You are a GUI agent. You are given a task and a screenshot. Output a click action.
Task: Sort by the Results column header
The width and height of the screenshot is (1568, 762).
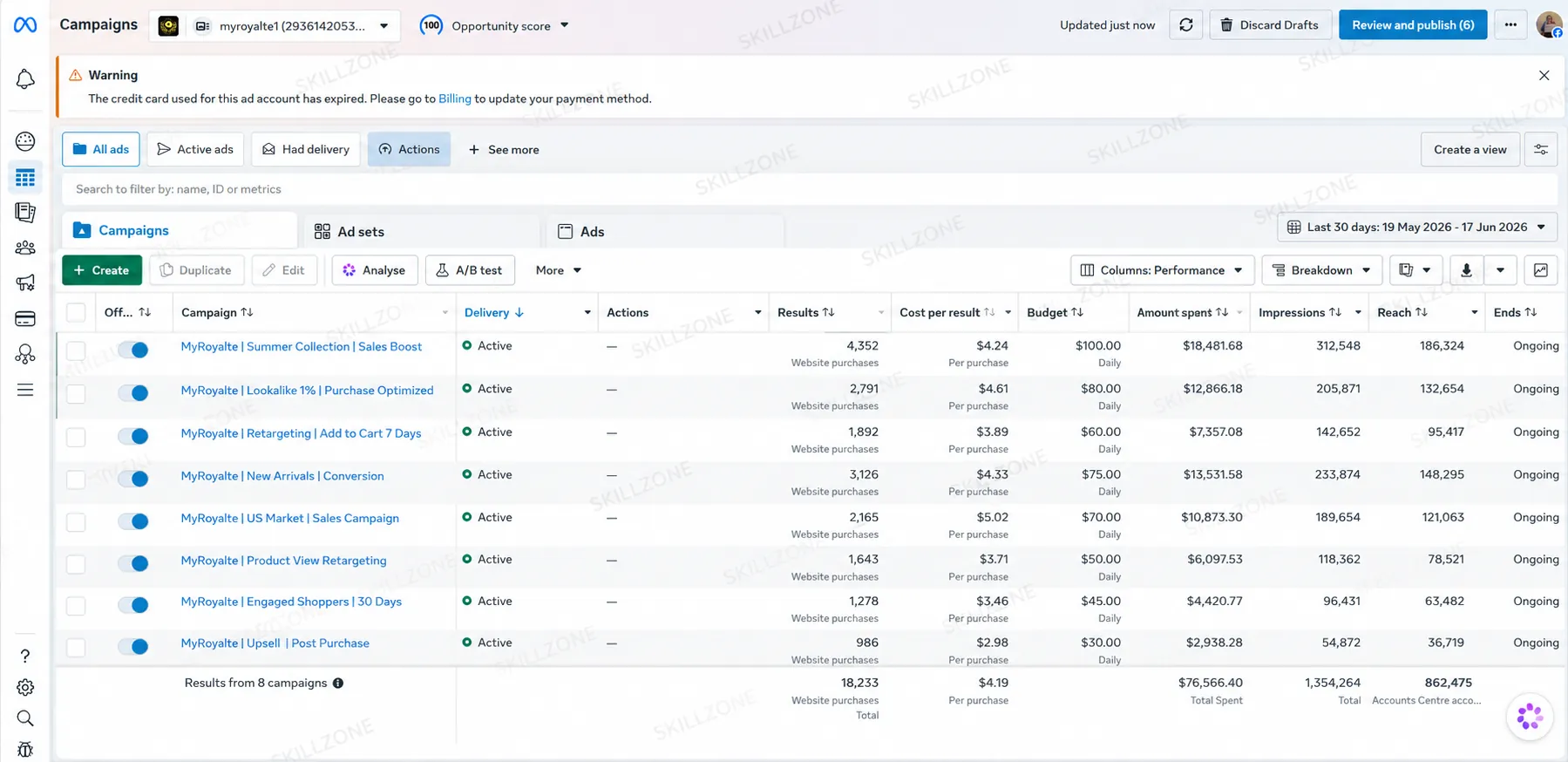pos(806,313)
